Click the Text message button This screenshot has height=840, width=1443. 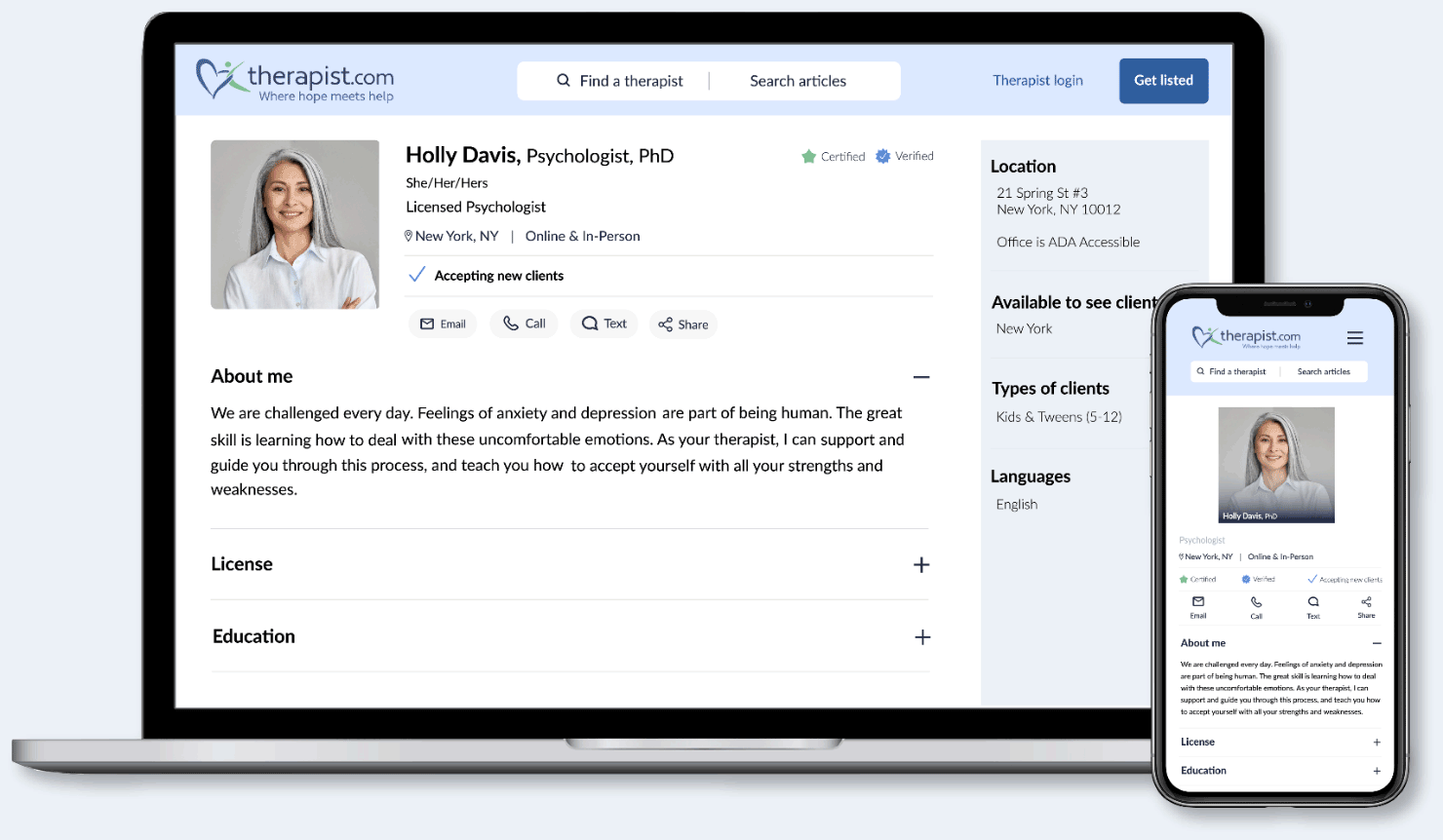pos(604,324)
